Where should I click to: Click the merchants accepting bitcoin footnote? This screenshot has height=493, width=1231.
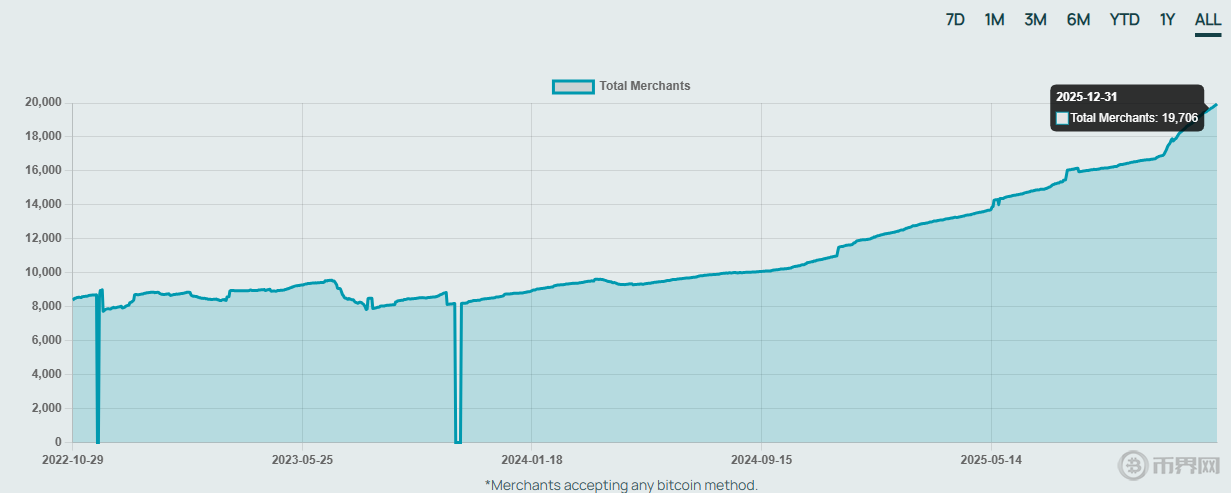pos(621,485)
